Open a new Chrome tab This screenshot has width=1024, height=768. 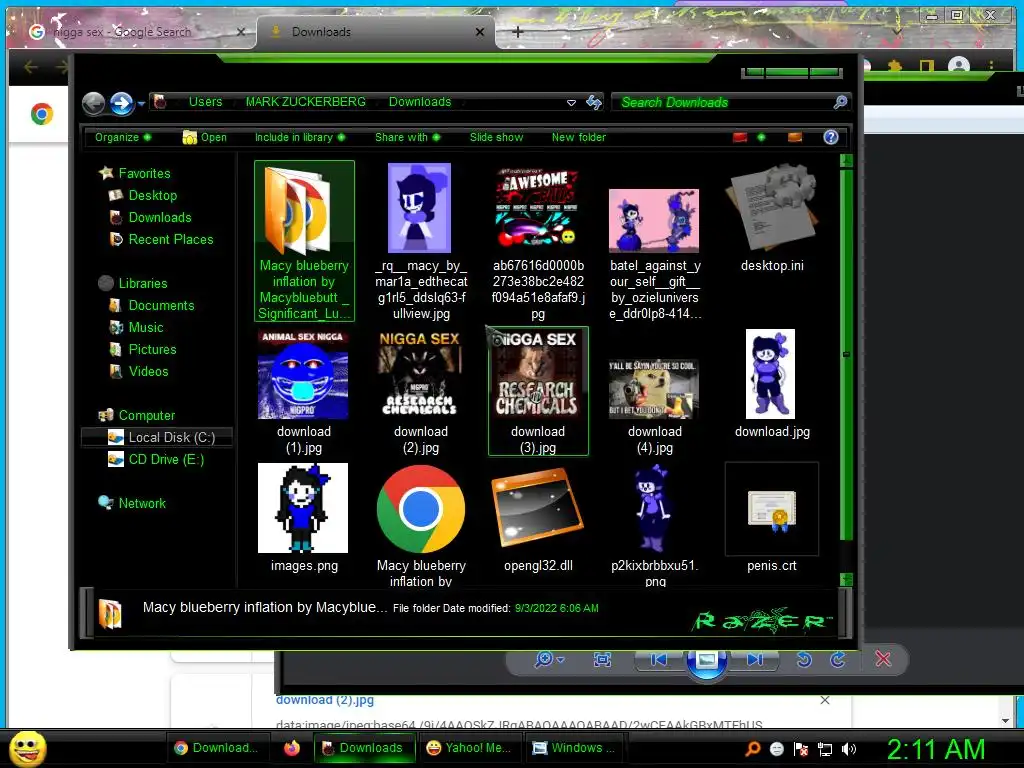(517, 31)
